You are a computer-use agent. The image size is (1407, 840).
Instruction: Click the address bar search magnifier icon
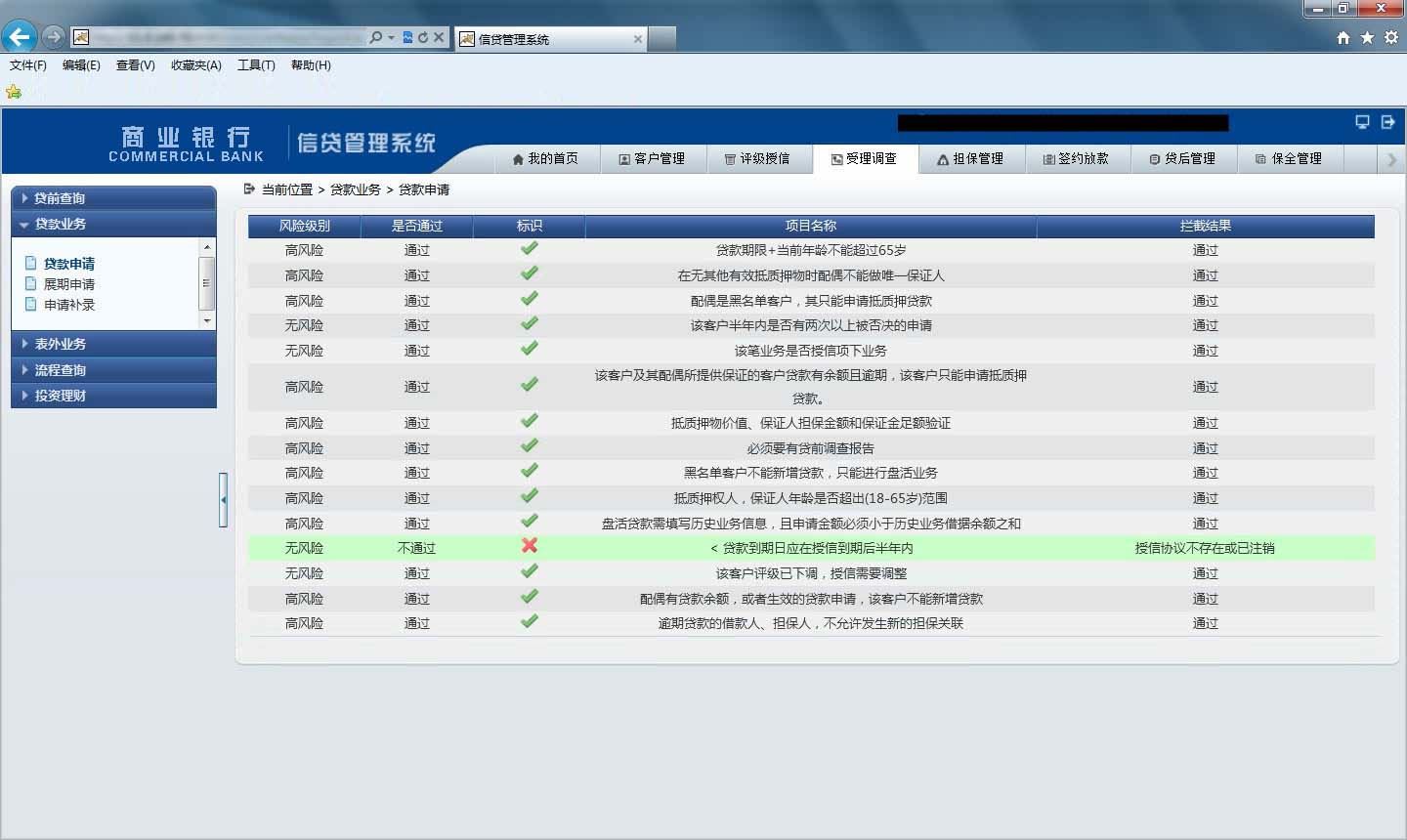pyautogui.click(x=376, y=37)
